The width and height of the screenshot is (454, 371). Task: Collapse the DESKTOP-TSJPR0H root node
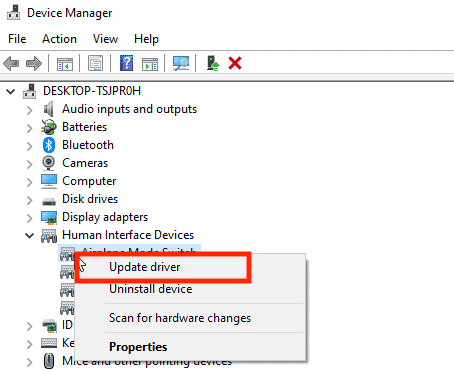pos(11,91)
